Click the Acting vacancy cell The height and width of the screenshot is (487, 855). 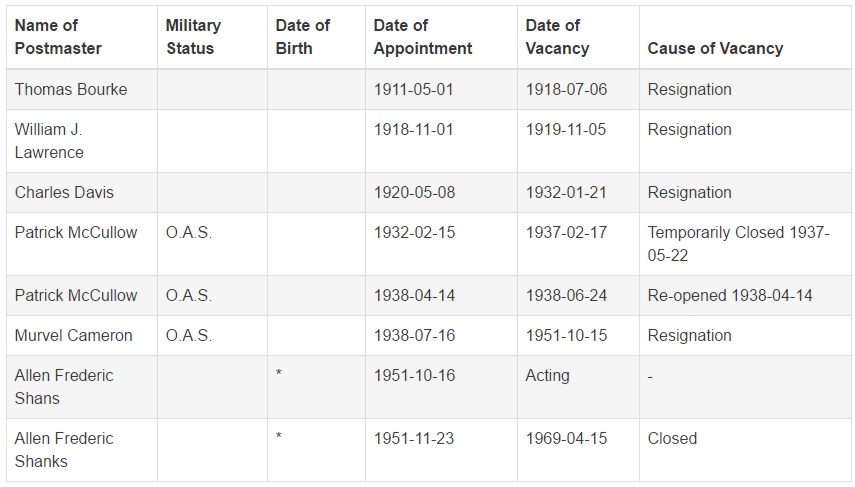point(547,376)
